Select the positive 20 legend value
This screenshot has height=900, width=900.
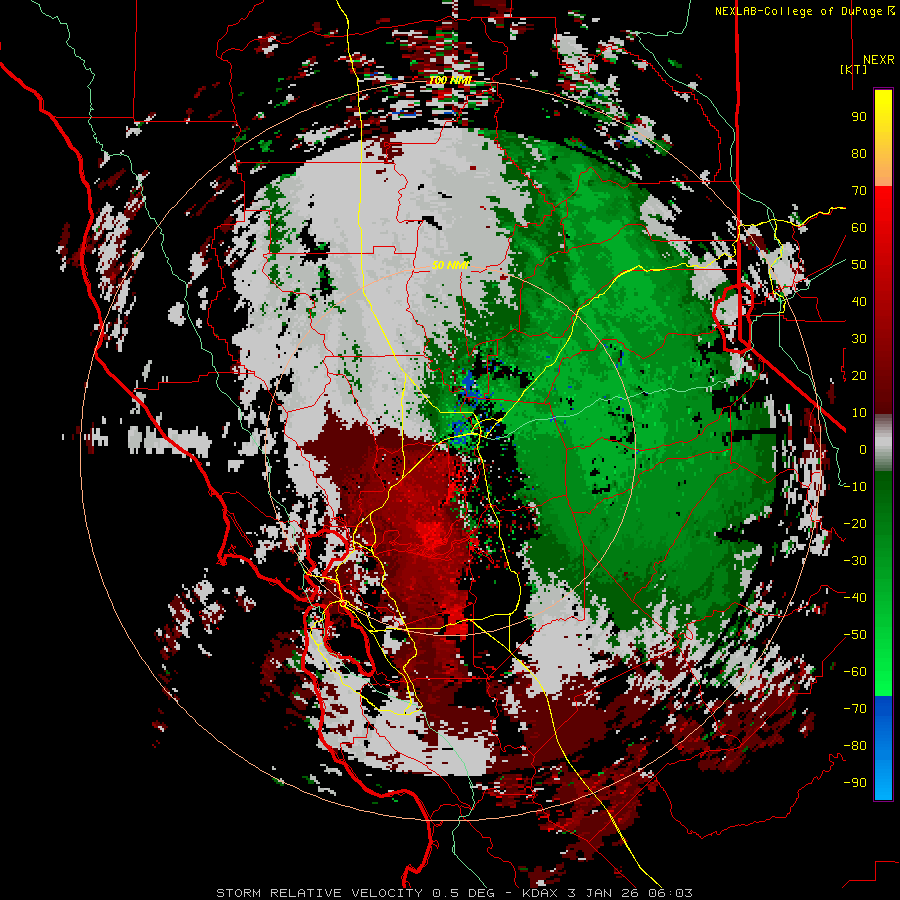pos(859,376)
